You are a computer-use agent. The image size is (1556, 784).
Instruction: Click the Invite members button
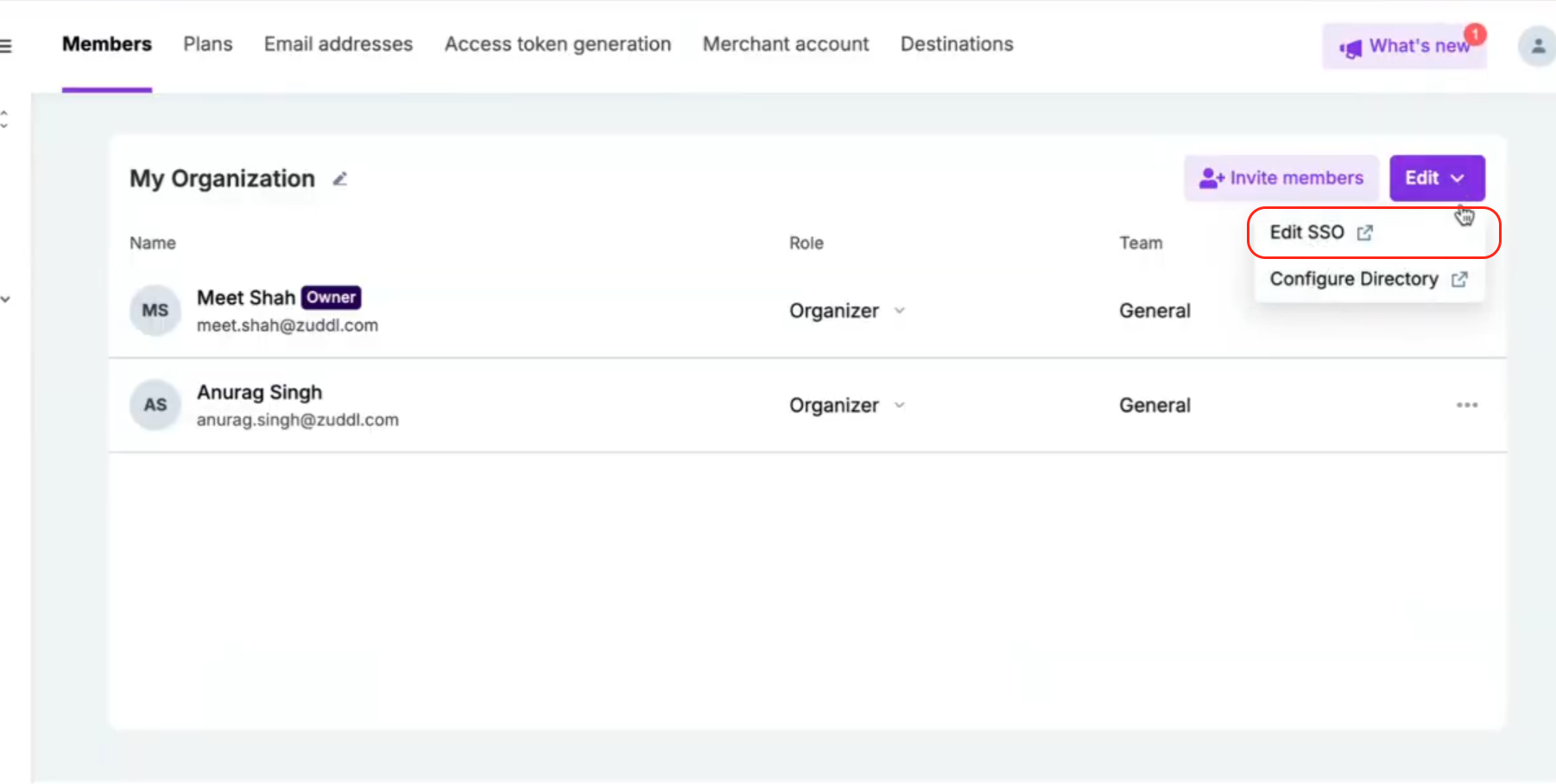coord(1281,178)
